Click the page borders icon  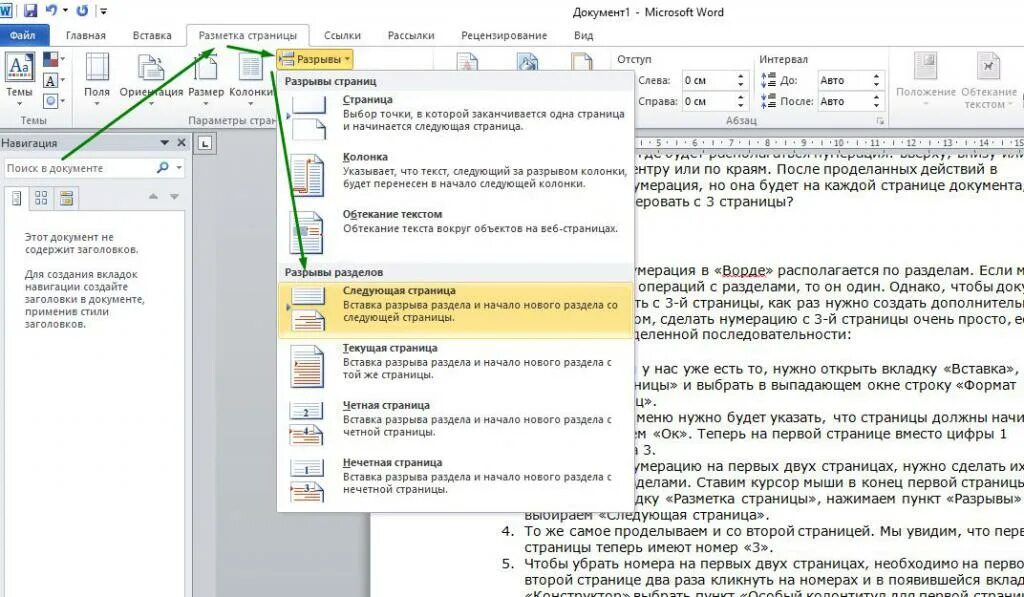581,61
